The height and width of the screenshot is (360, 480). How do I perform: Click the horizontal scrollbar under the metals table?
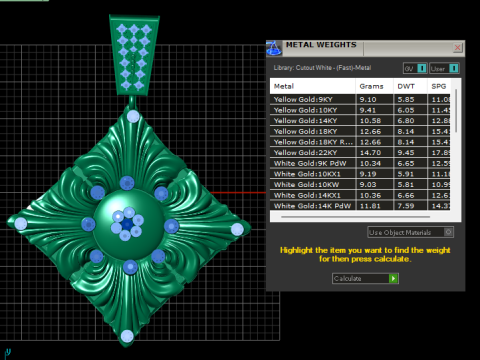coord(355,217)
